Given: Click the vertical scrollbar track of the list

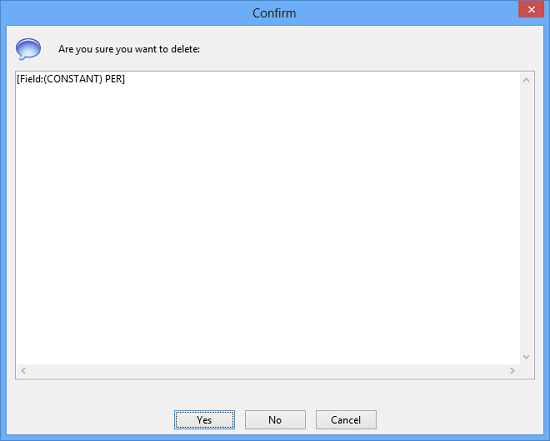Looking at the screenshot, I should click(526, 218).
